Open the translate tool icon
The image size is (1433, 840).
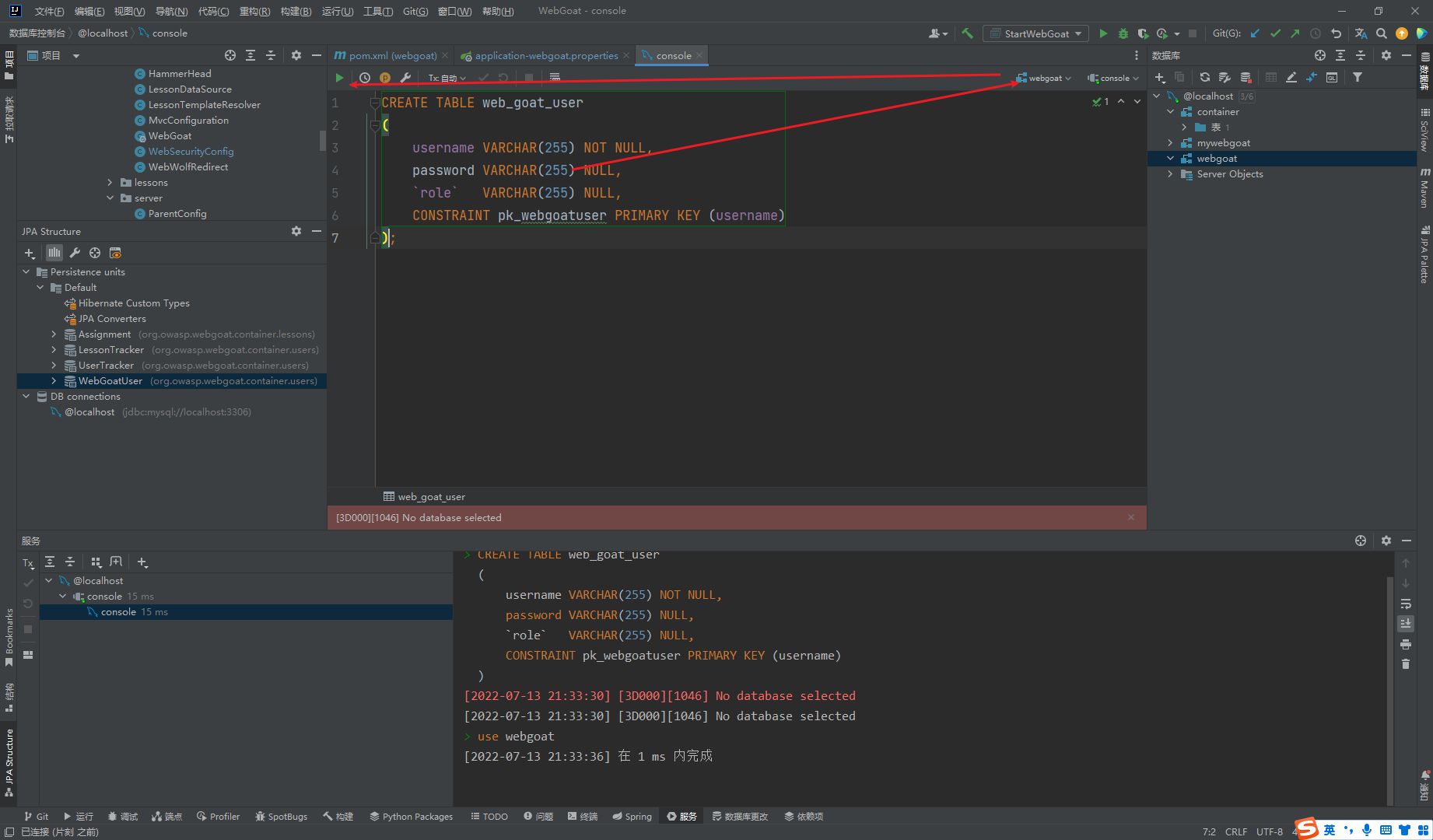(1361, 33)
